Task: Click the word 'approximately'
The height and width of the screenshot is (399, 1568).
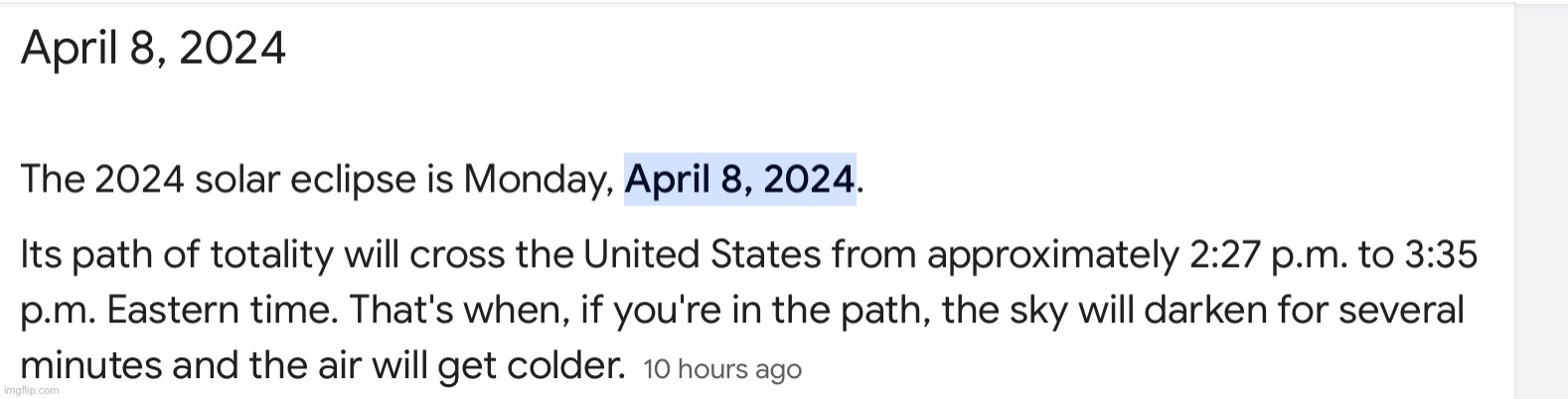Action: (1051, 256)
